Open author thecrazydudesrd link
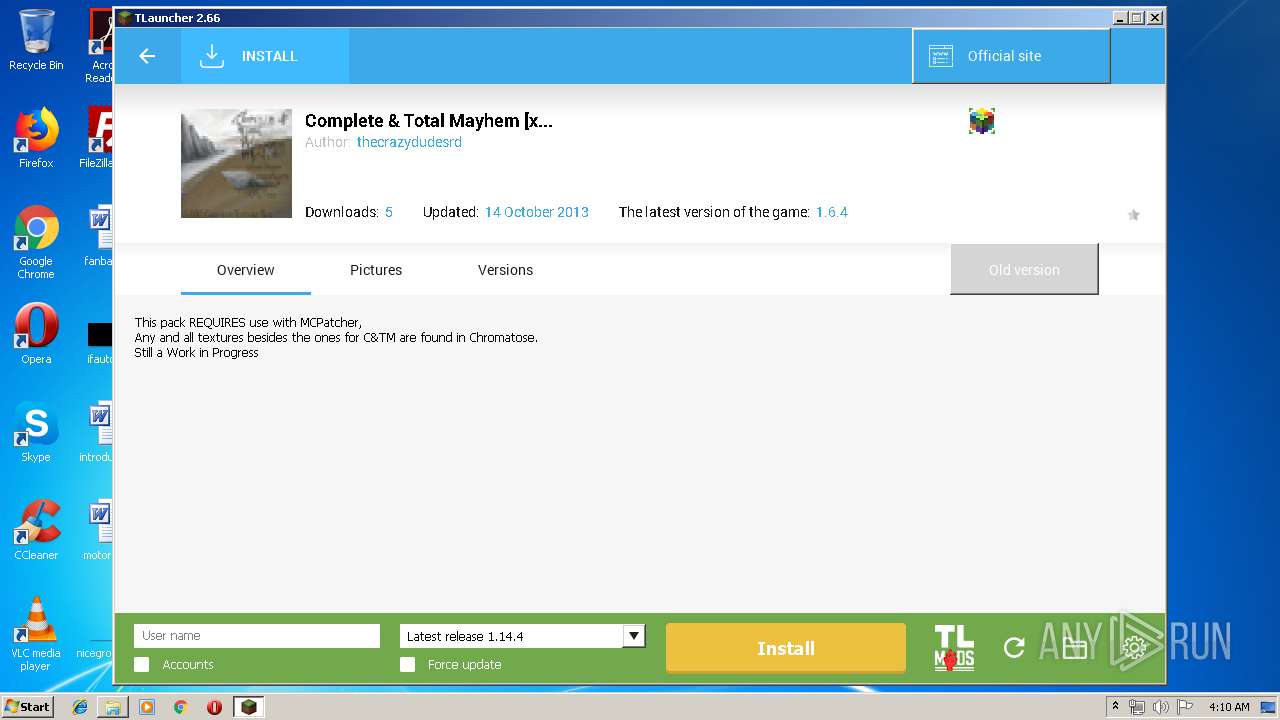This screenshot has width=1280, height=720. (x=409, y=142)
